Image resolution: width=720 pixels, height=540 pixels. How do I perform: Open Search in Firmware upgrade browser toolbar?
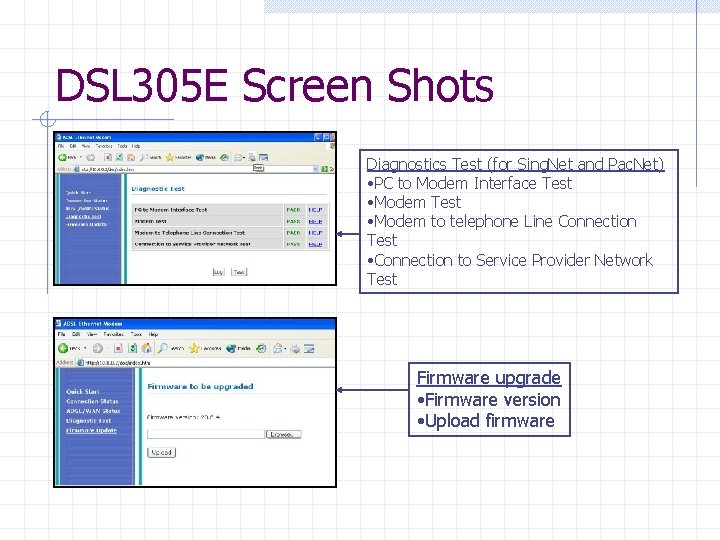click(171, 348)
